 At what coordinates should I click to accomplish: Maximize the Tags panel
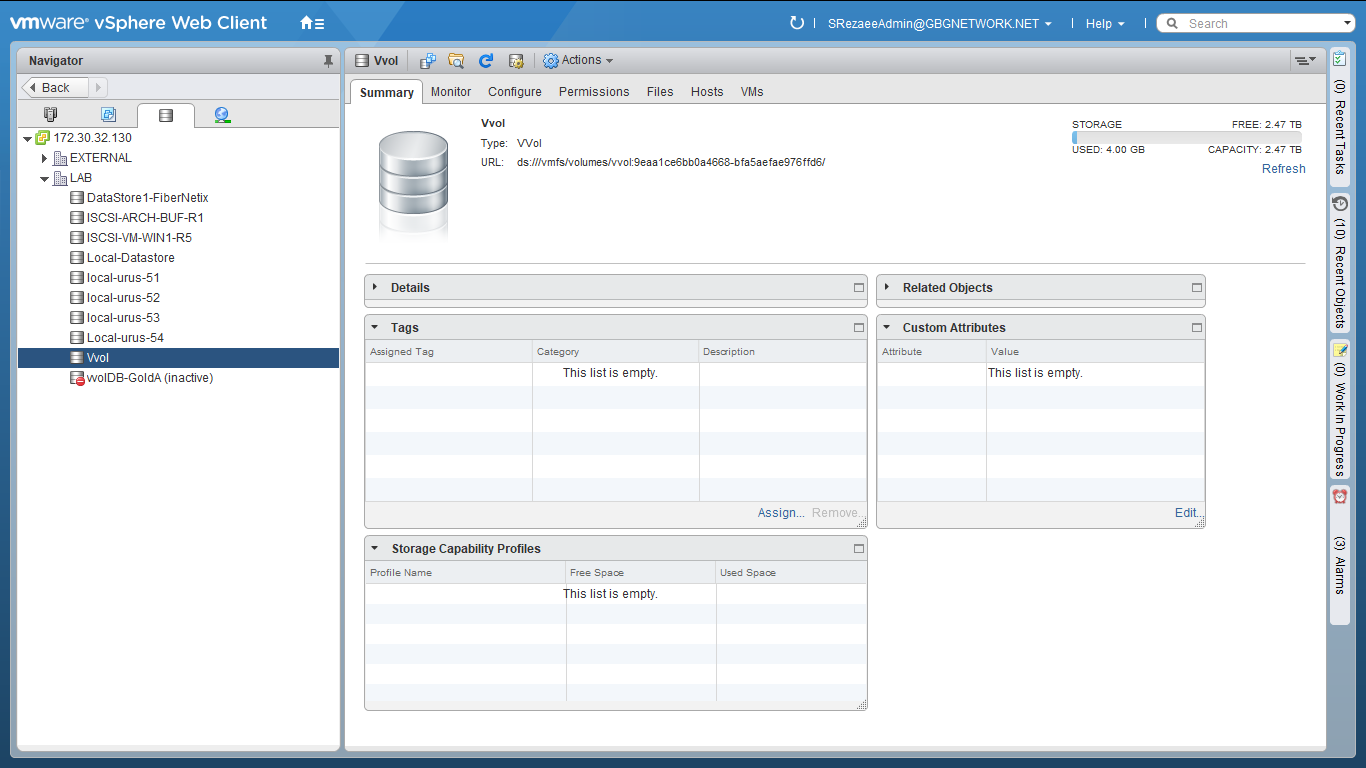click(x=858, y=327)
